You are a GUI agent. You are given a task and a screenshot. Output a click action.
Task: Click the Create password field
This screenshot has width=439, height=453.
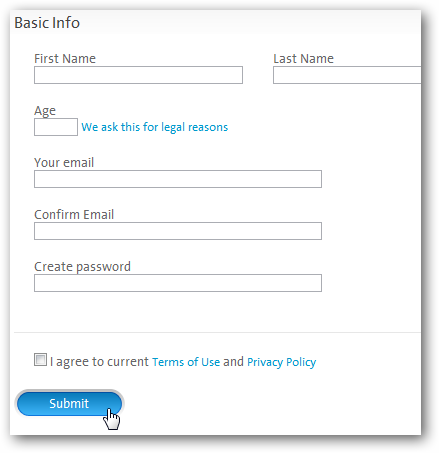178,283
